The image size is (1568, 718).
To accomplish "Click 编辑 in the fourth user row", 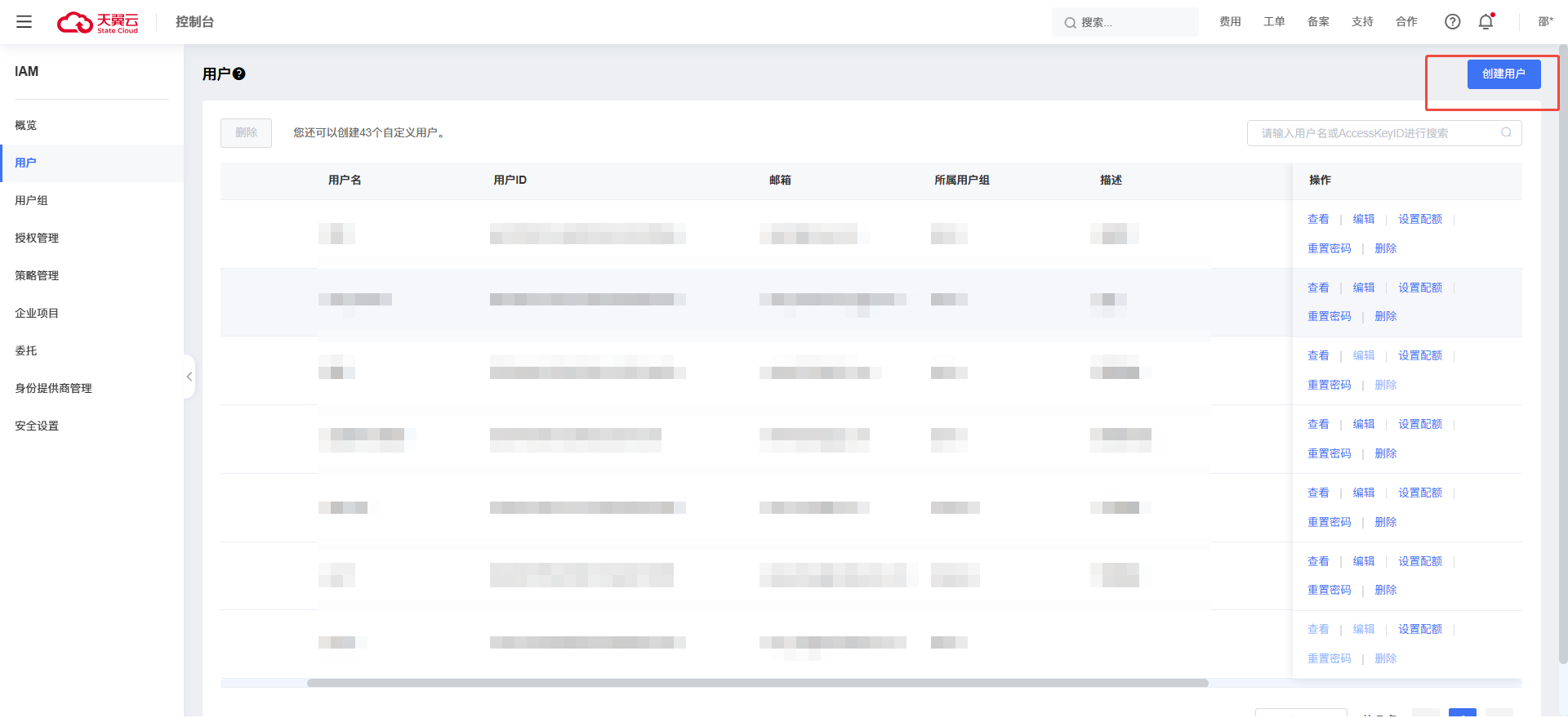I will coord(1364,424).
